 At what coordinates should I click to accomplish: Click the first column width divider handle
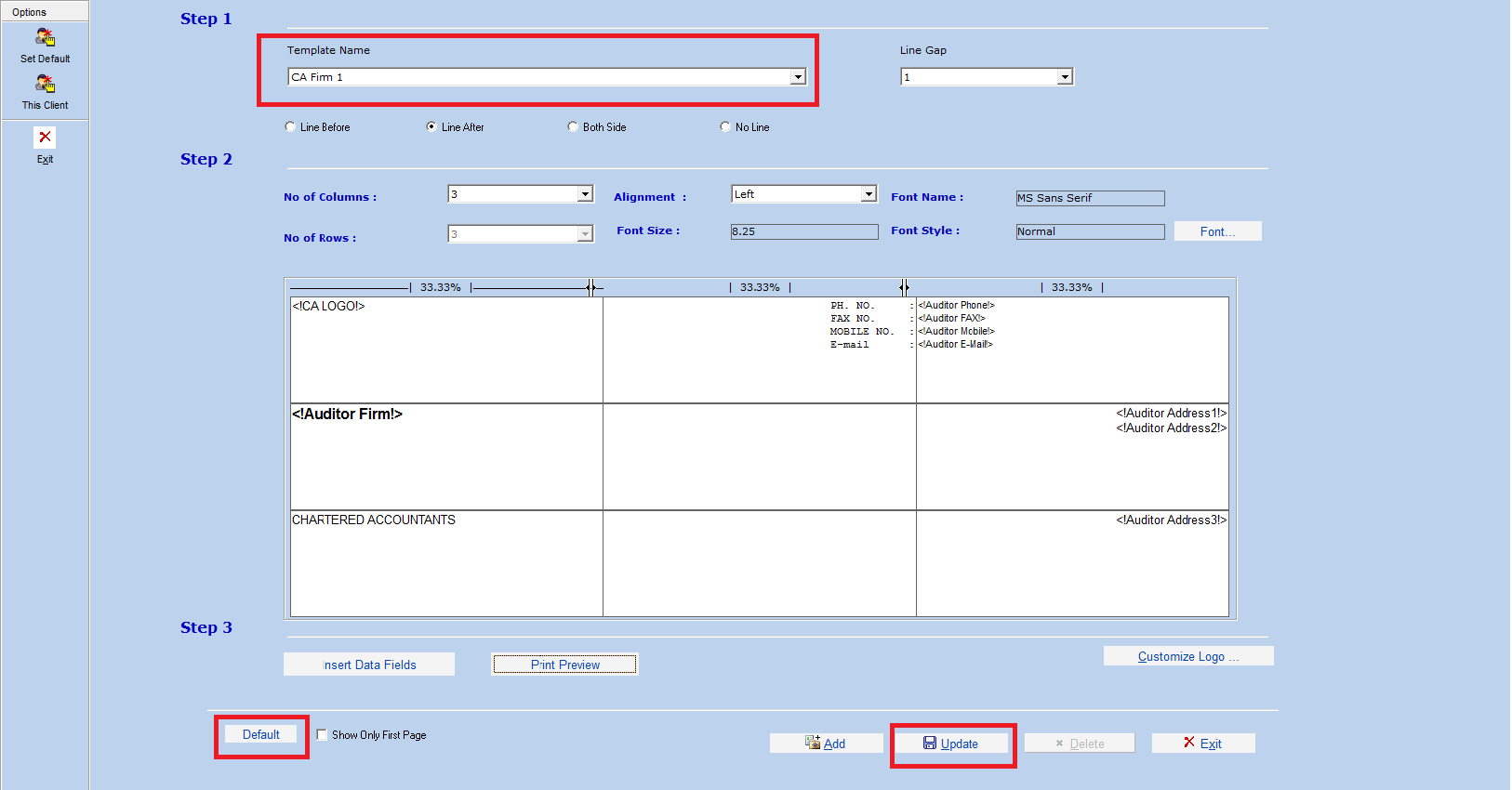point(591,287)
